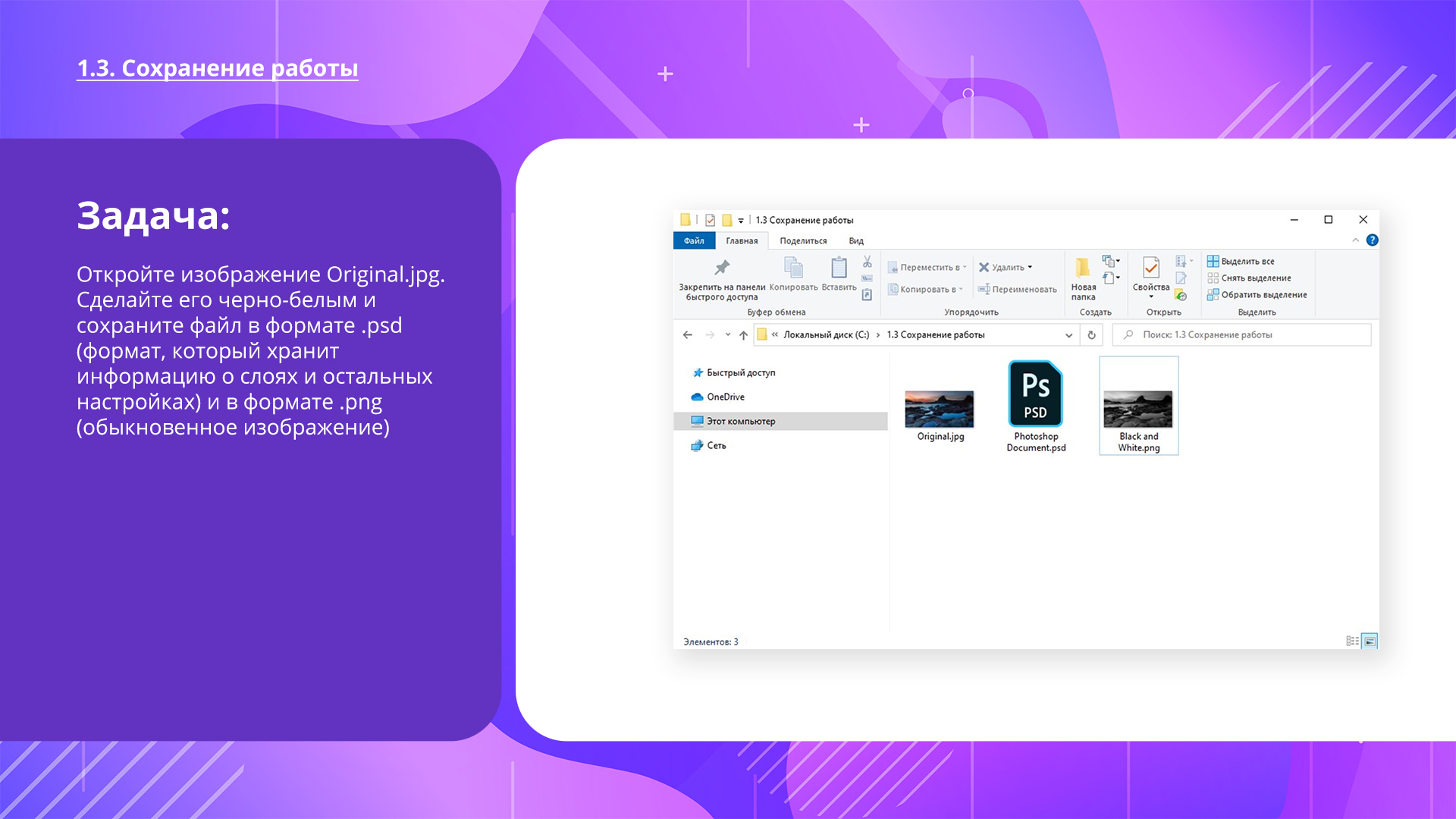Click the Clear Selection option in the ribbon
The height and width of the screenshot is (819, 1456).
click(x=1255, y=278)
